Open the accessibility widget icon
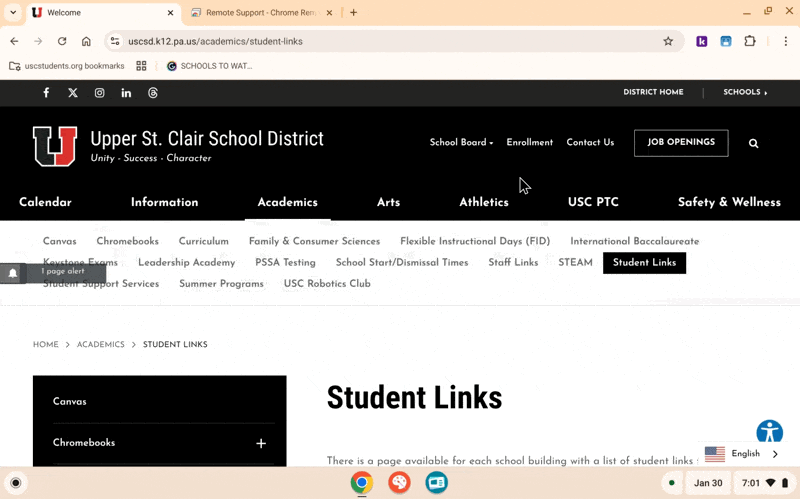This screenshot has width=800, height=499. tap(769, 432)
